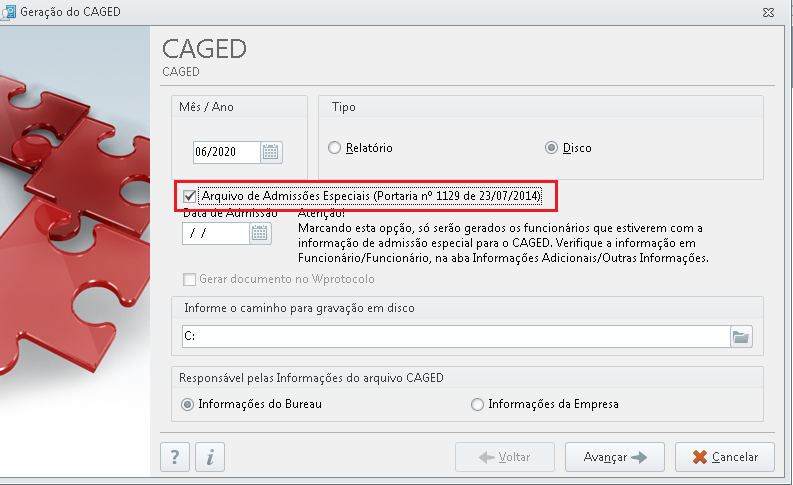Click the italic i information button

point(210,457)
